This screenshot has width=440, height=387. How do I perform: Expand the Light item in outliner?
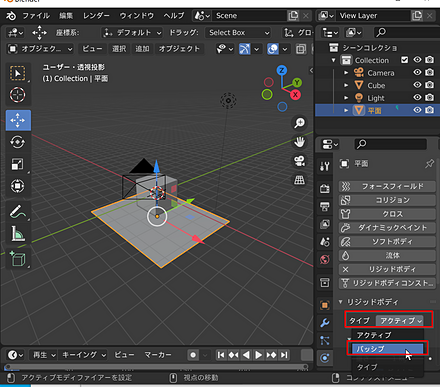pyautogui.click(x=346, y=98)
